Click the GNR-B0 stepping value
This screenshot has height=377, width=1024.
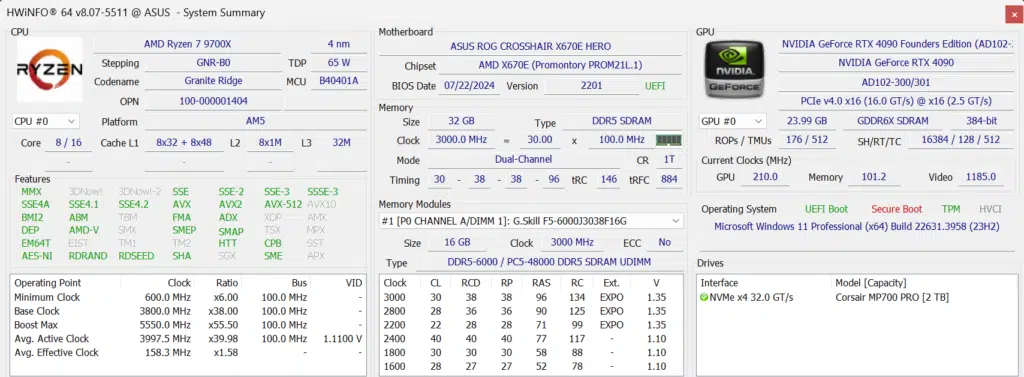point(214,63)
